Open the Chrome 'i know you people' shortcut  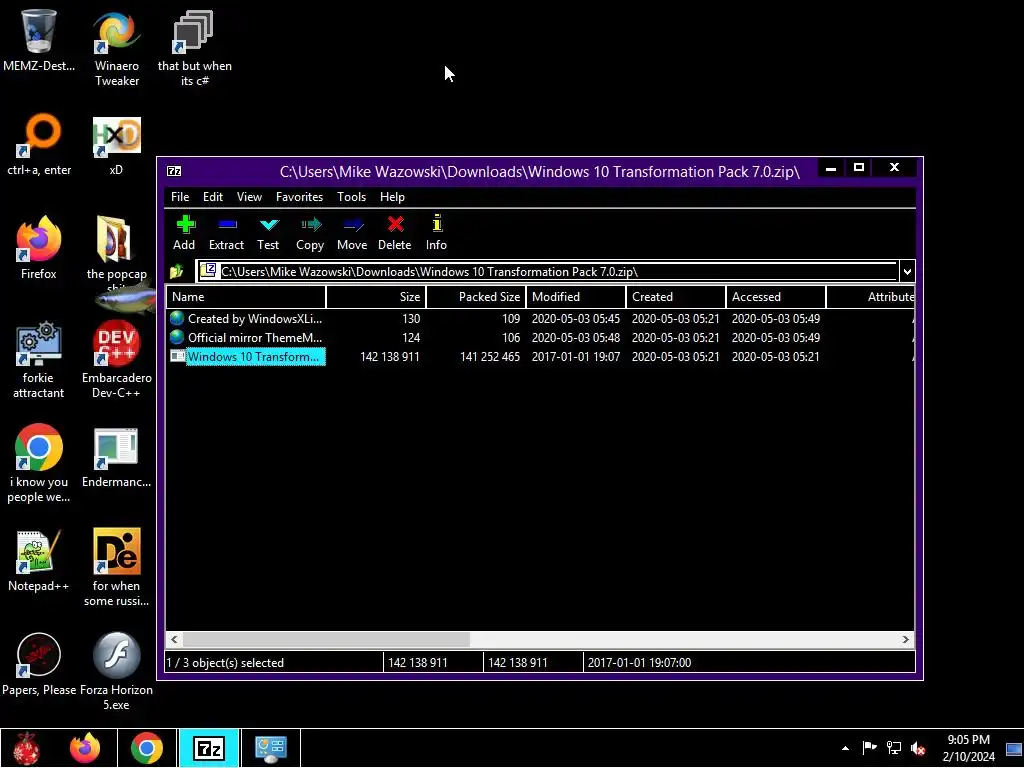[x=39, y=464]
